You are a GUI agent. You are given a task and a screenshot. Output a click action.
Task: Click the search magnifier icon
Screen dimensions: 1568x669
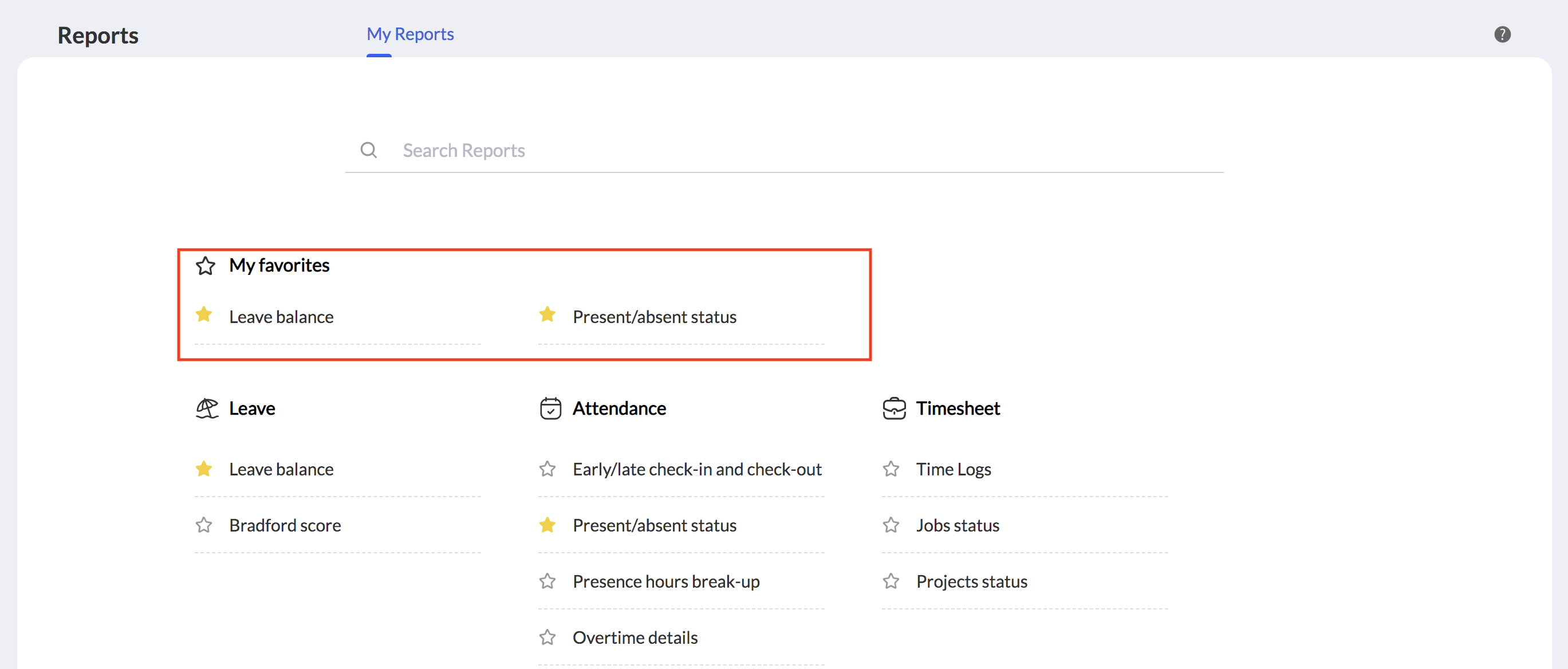[368, 149]
